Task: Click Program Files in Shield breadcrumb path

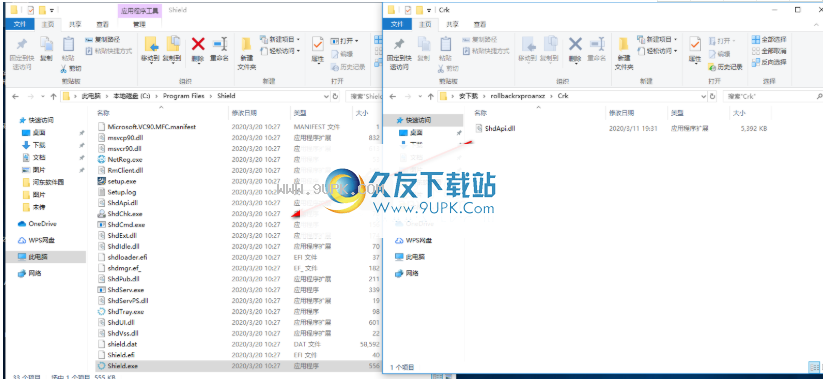Action: coord(183,96)
